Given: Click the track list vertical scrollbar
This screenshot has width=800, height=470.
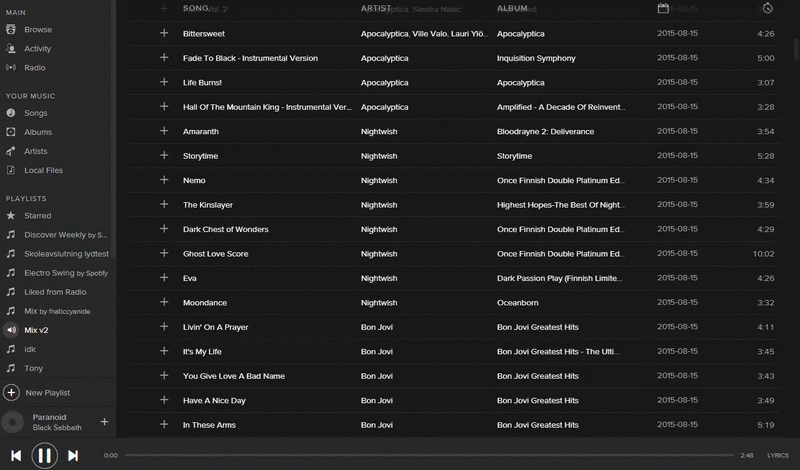Looking at the screenshot, I should click(x=796, y=48).
